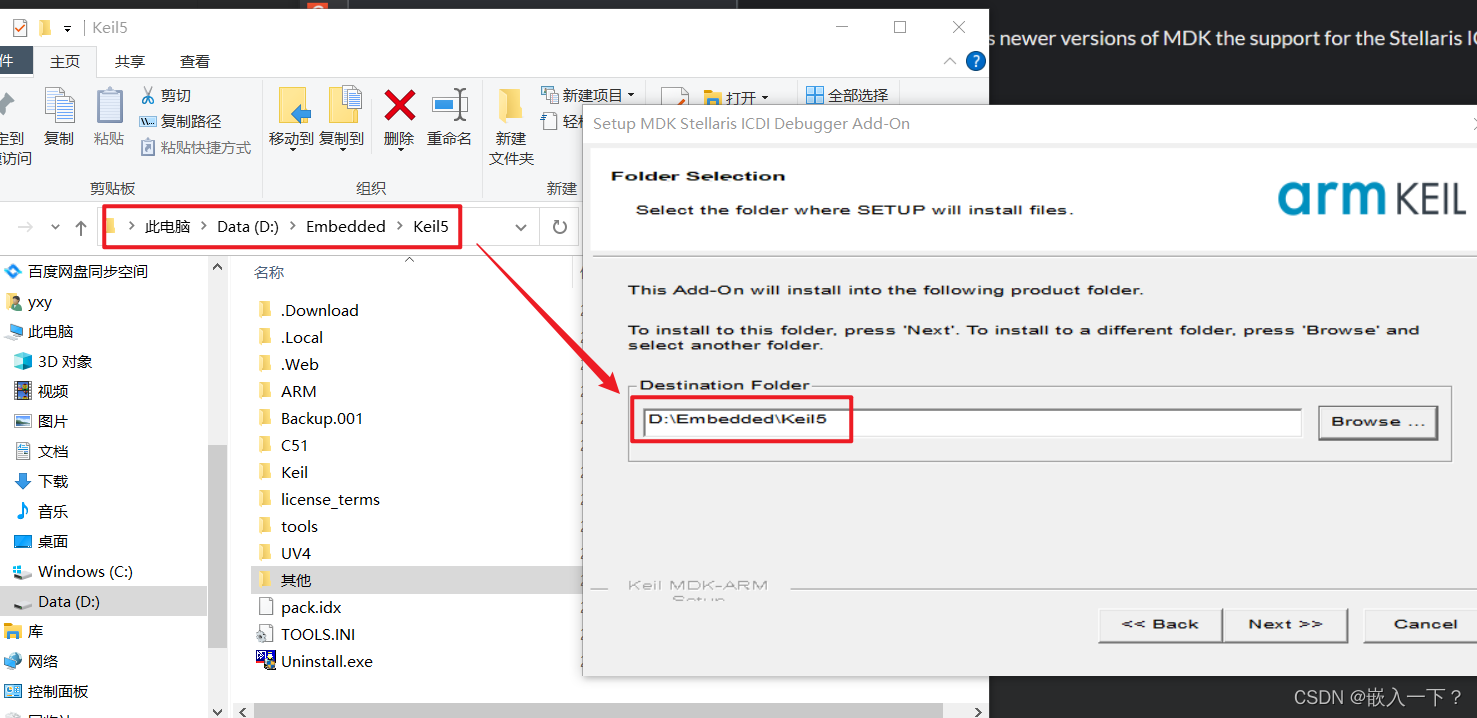The width and height of the screenshot is (1477, 718).
Task: Select the Keil folder
Action: pyautogui.click(x=294, y=472)
